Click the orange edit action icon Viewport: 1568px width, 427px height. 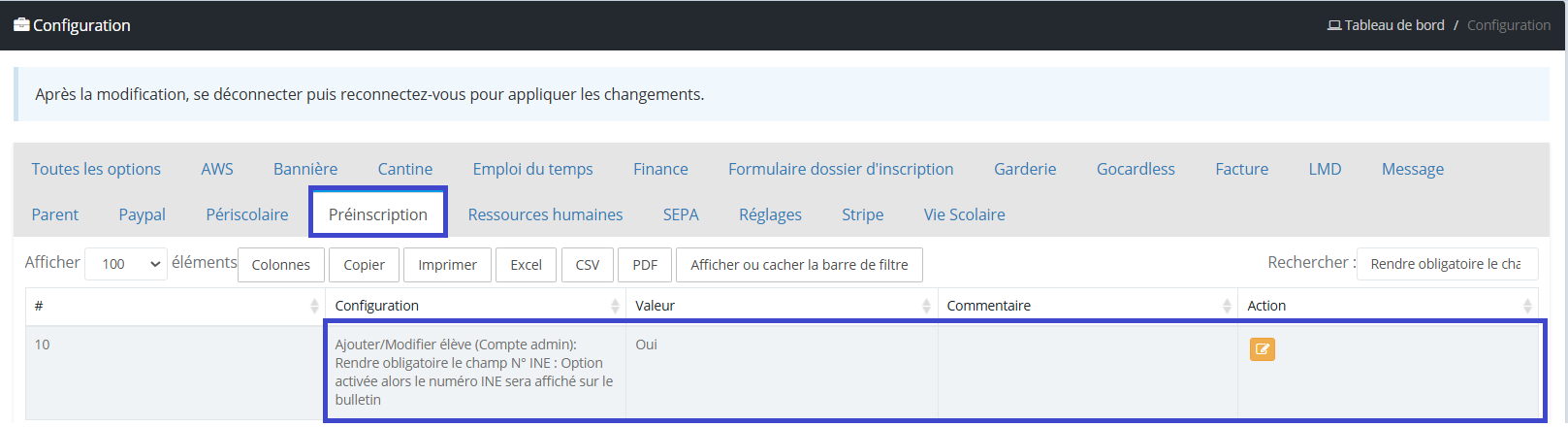[x=1262, y=349]
